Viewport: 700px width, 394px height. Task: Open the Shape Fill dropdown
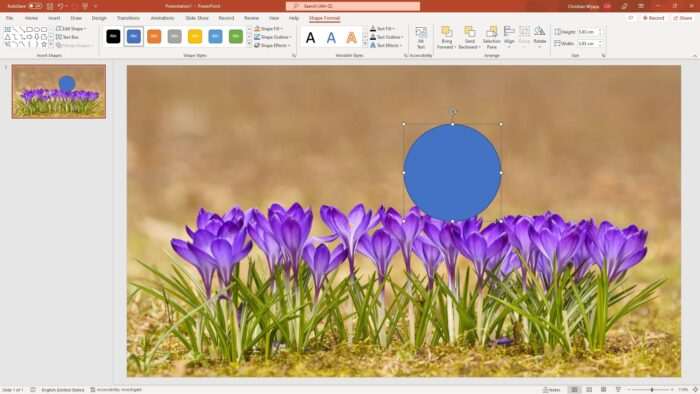pyautogui.click(x=269, y=29)
